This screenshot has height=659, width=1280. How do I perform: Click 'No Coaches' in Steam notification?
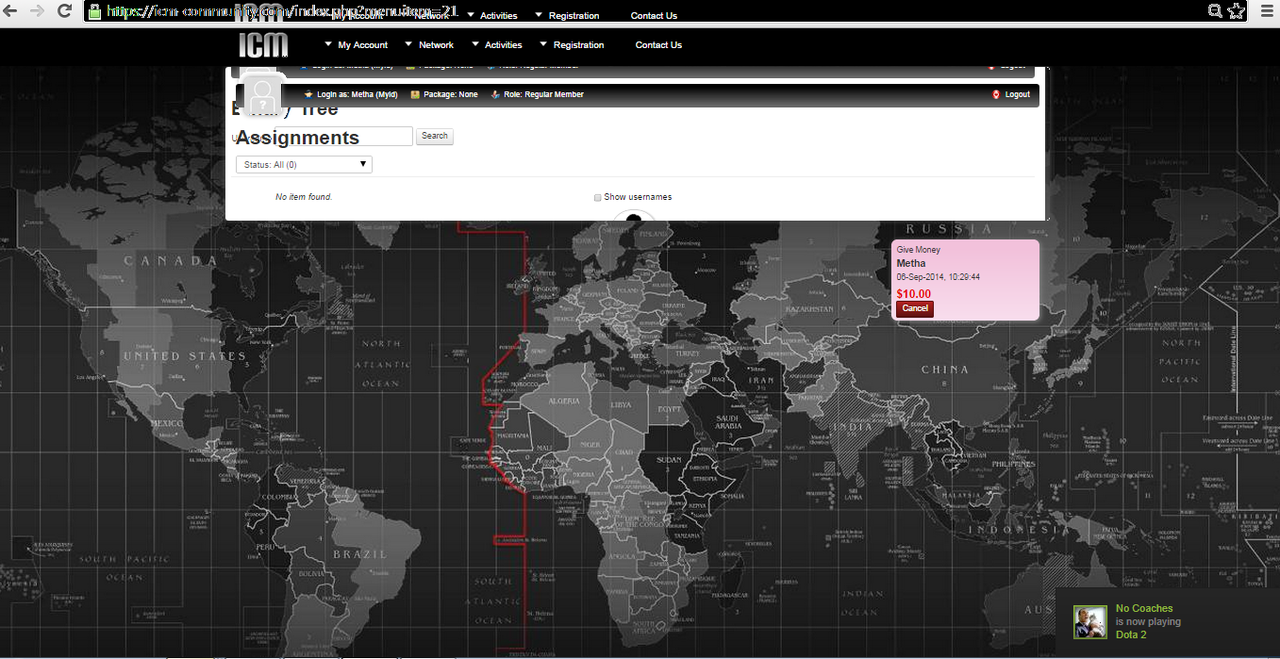click(x=1144, y=608)
